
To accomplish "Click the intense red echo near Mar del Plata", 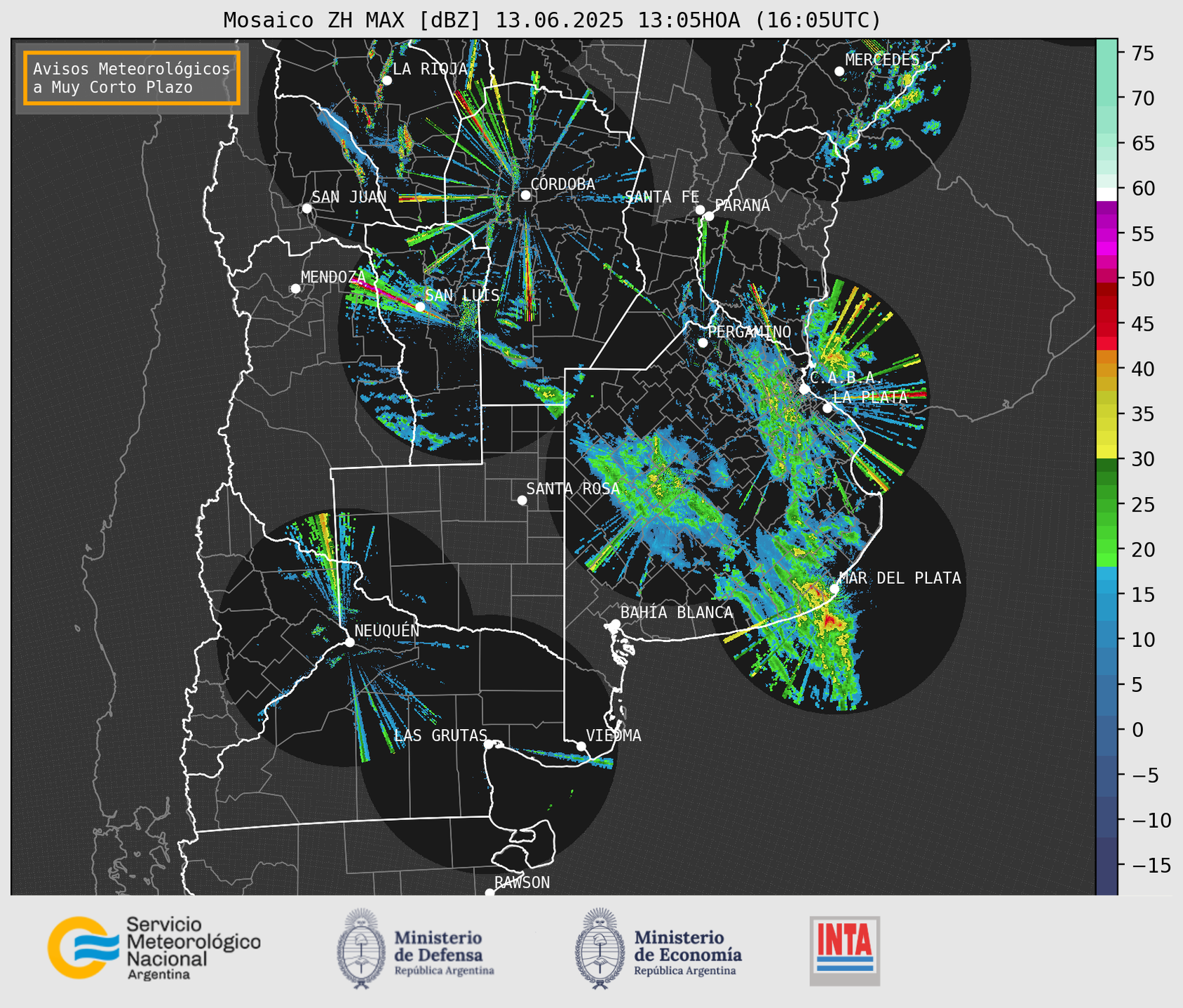I will (x=830, y=620).
